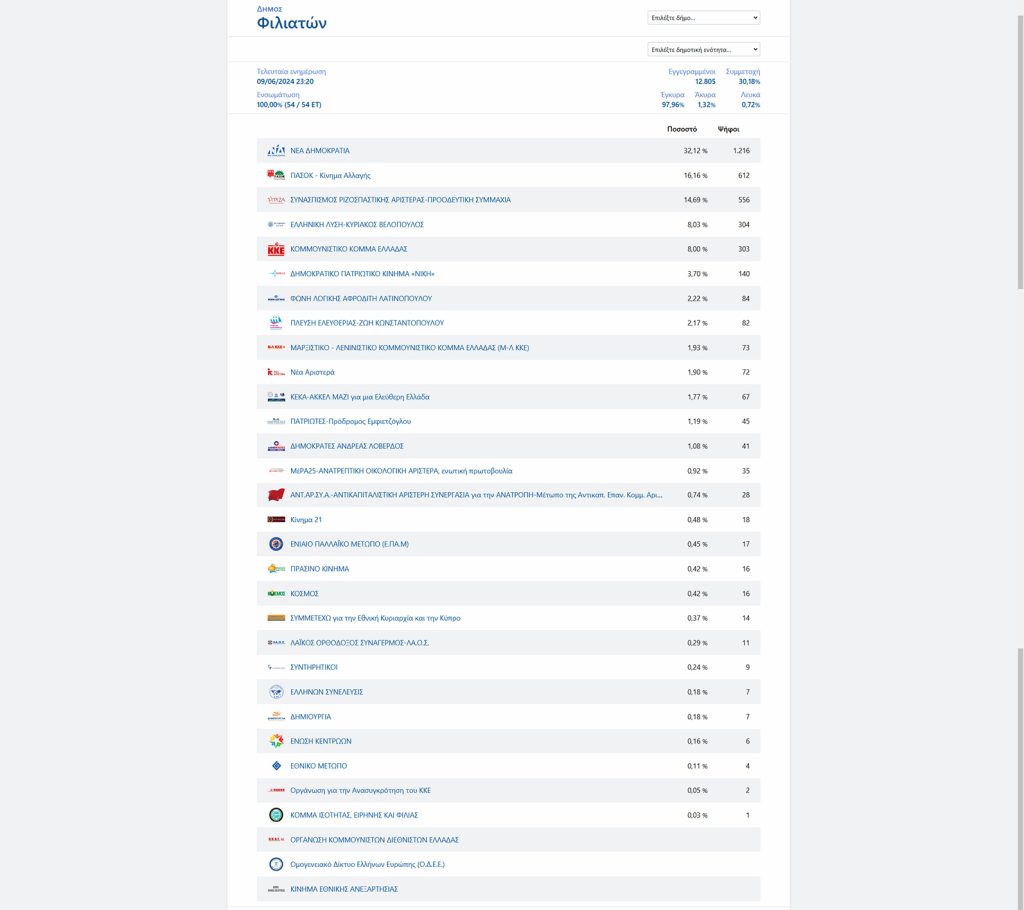Click the ΠΡΑΣΙΝΟ ΚΙΝΗΜΑ logo
This screenshot has width=1024, height=910.
[x=276, y=569]
